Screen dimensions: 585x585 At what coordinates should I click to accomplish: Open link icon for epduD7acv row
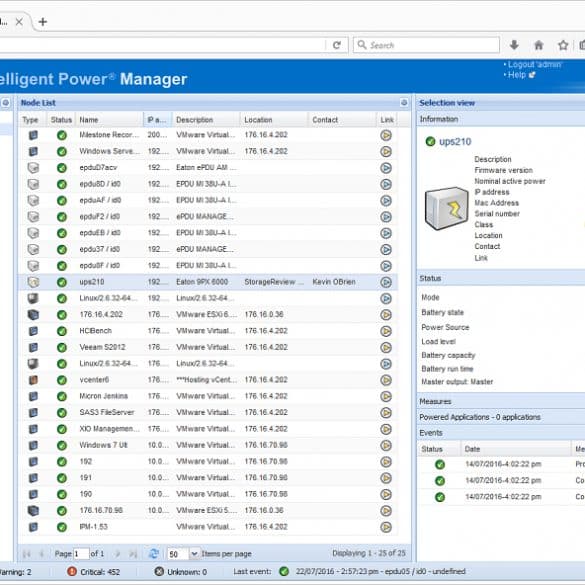click(386, 168)
